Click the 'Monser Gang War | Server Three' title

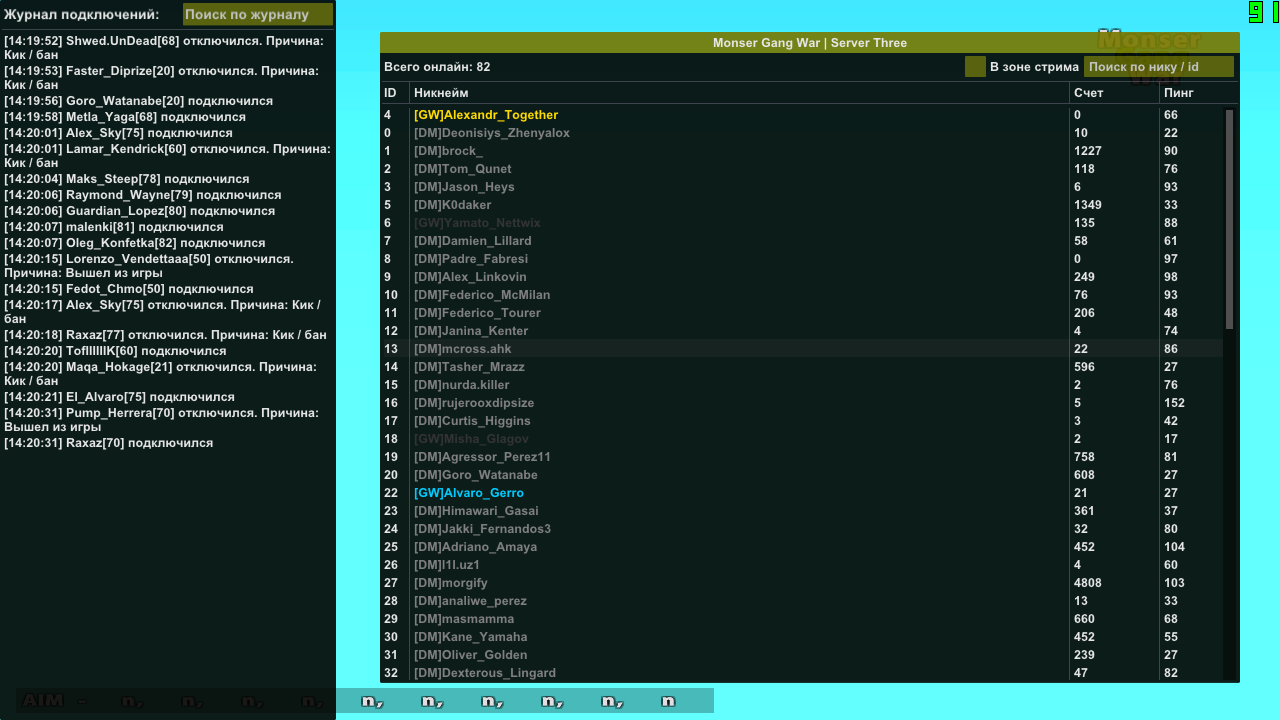coord(810,43)
